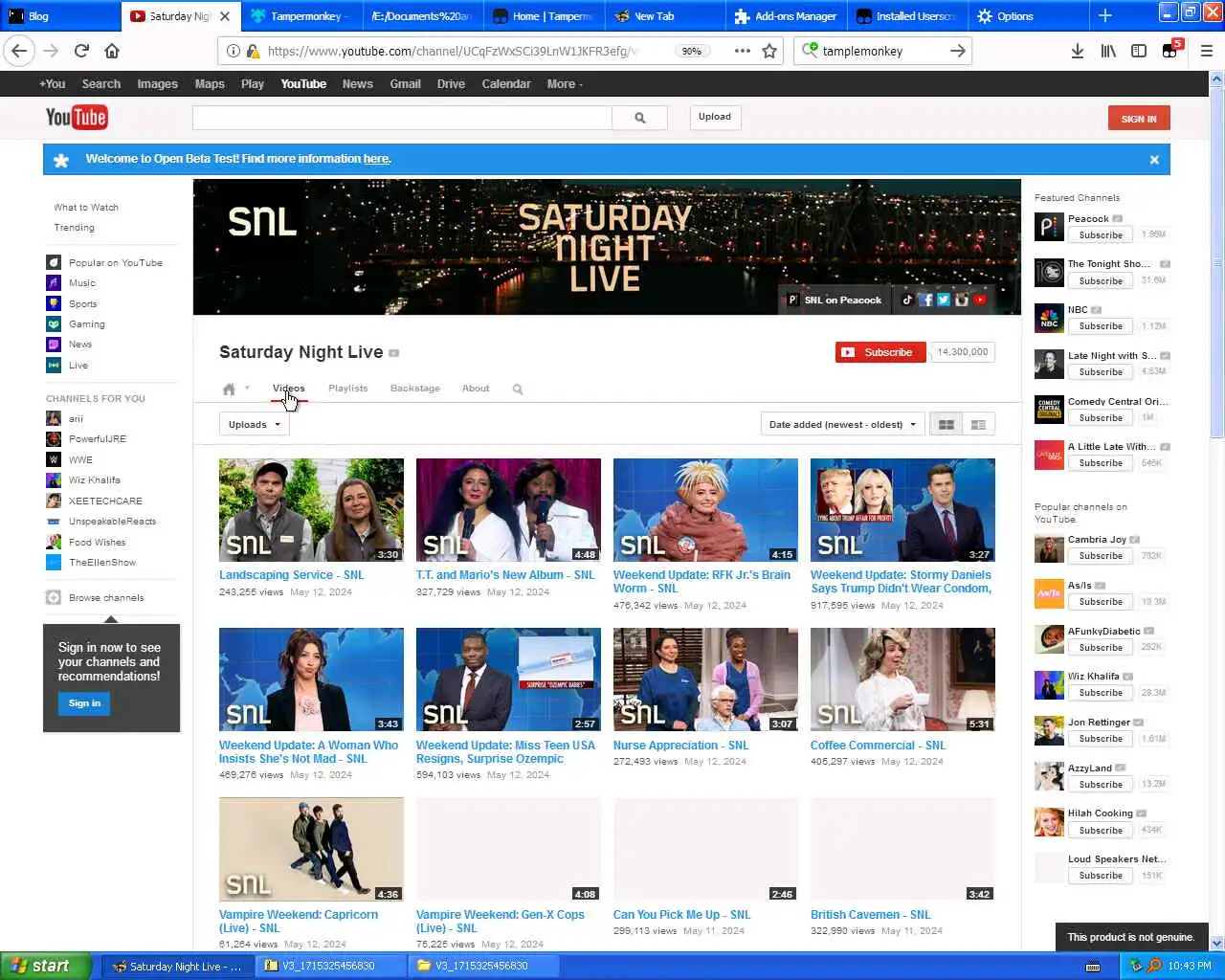The width and height of the screenshot is (1225, 980).
Task: Open Images in the Google bar
Action: tap(157, 84)
